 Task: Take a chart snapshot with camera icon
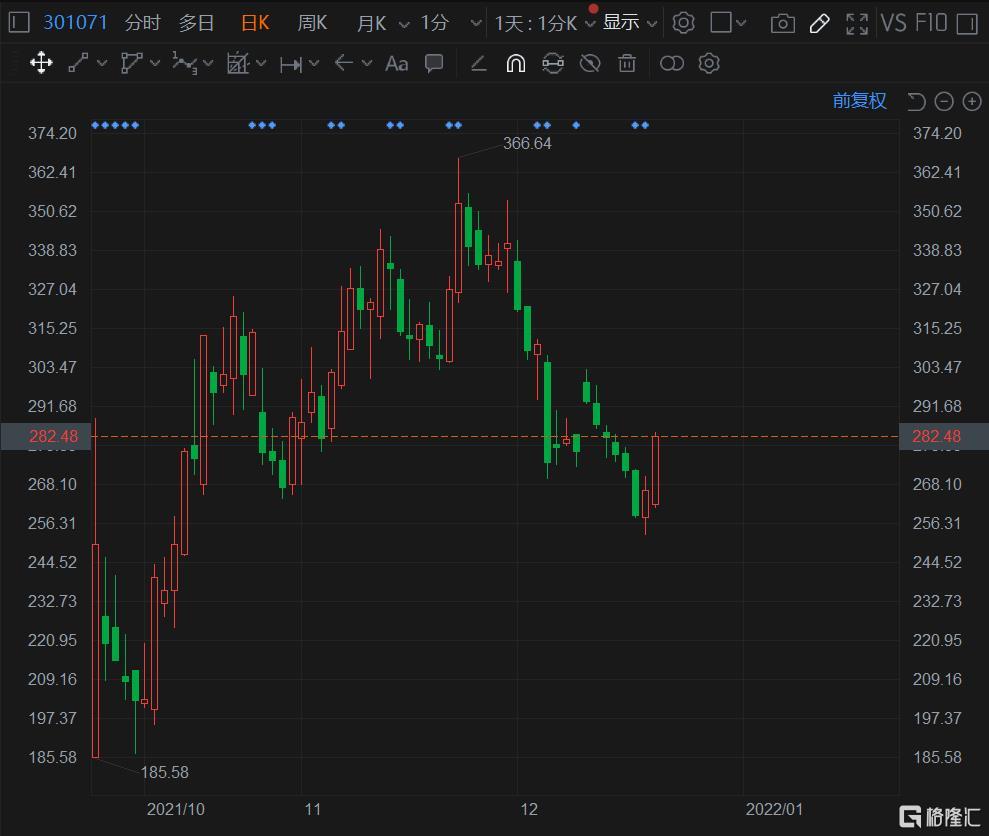[x=783, y=24]
